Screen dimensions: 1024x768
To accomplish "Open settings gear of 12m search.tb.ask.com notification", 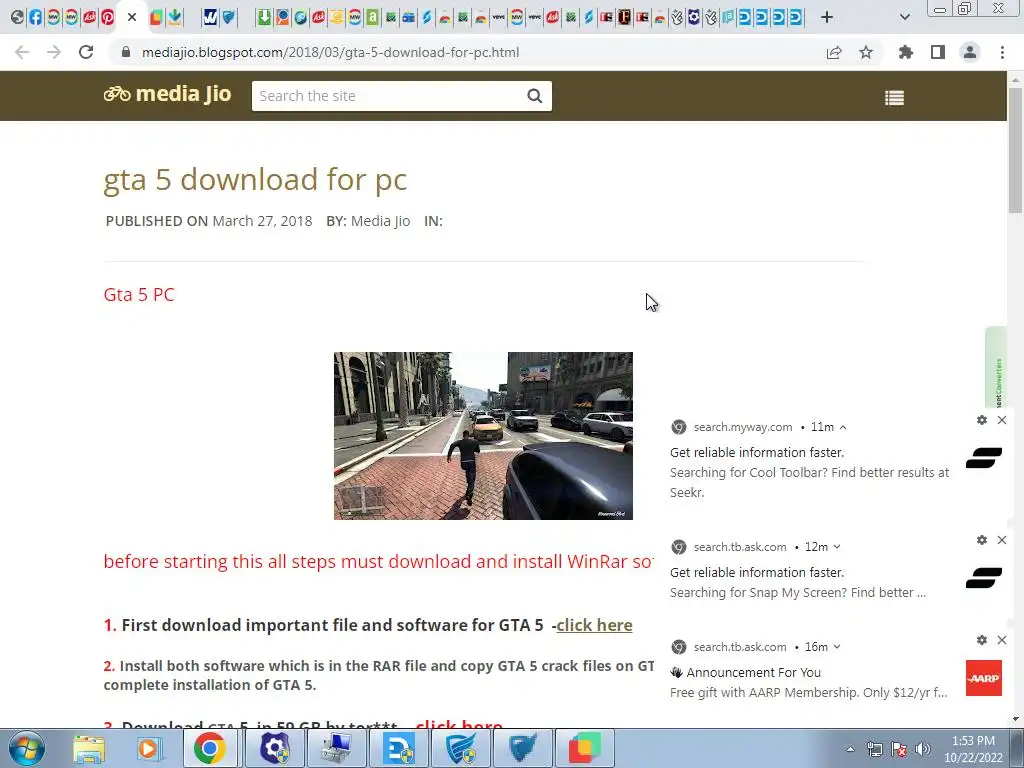I will [982, 540].
